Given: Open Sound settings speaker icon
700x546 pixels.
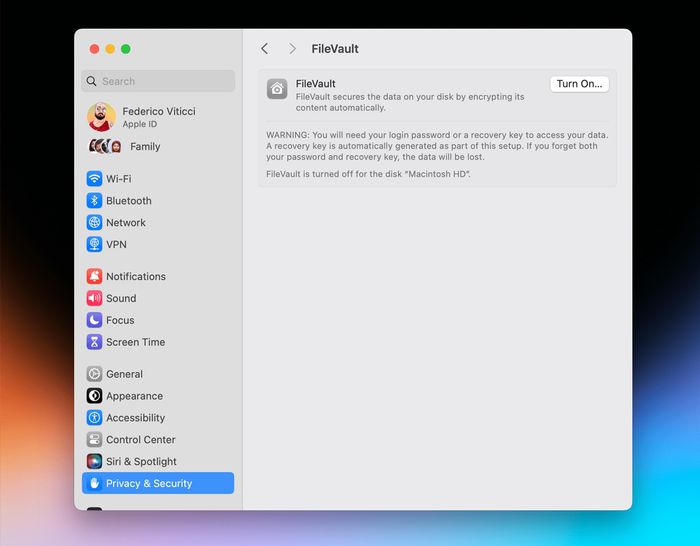Looking at the screenshot, I should (x=94, y=299).
